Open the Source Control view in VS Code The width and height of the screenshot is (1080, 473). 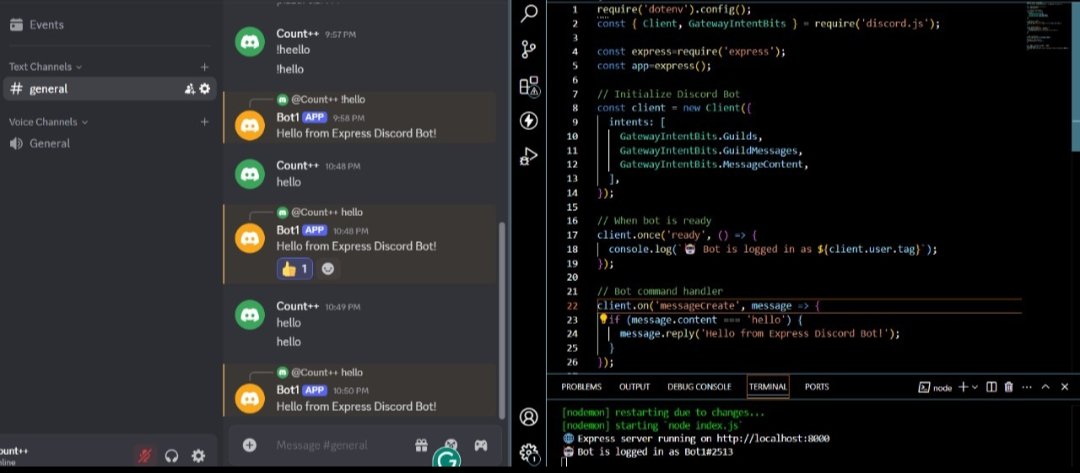coord(528,50)
